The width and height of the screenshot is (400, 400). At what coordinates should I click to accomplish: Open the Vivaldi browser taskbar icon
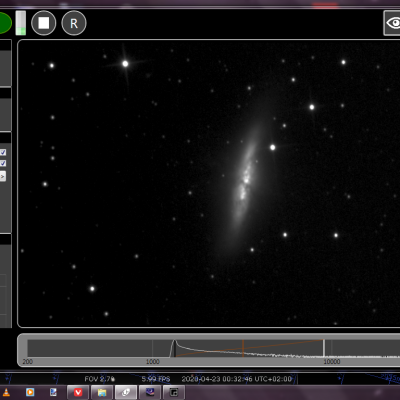(78, 392)
